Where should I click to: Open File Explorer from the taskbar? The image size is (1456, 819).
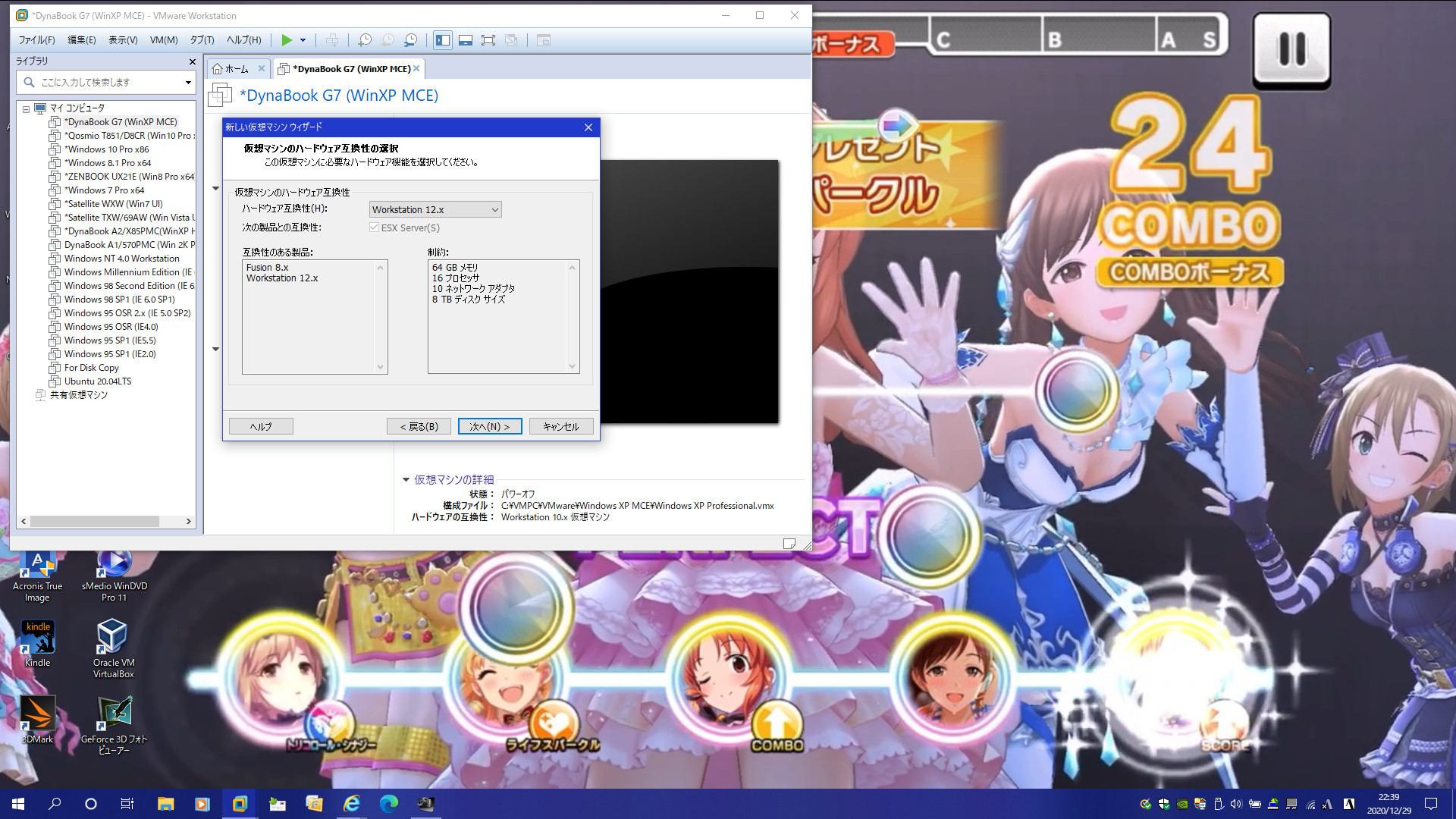click(165, 804)
